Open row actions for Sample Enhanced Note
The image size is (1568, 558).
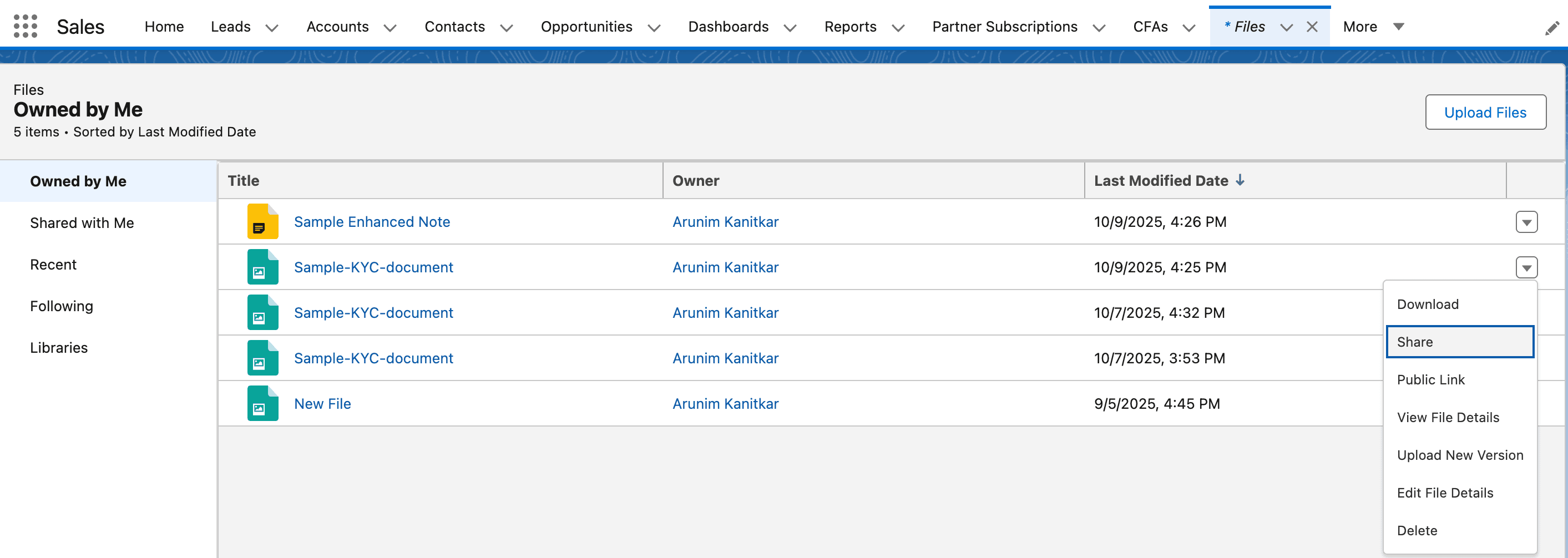point(1526,222)
